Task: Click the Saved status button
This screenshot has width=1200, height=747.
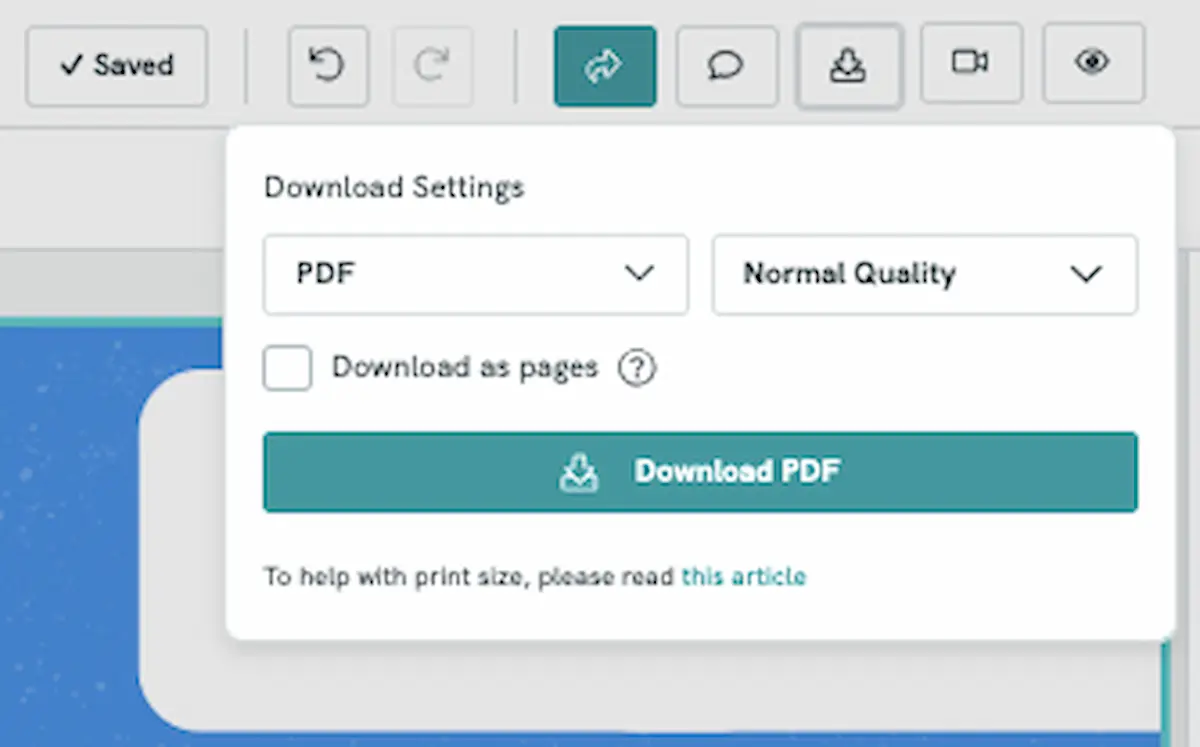Action: (117, 66)
